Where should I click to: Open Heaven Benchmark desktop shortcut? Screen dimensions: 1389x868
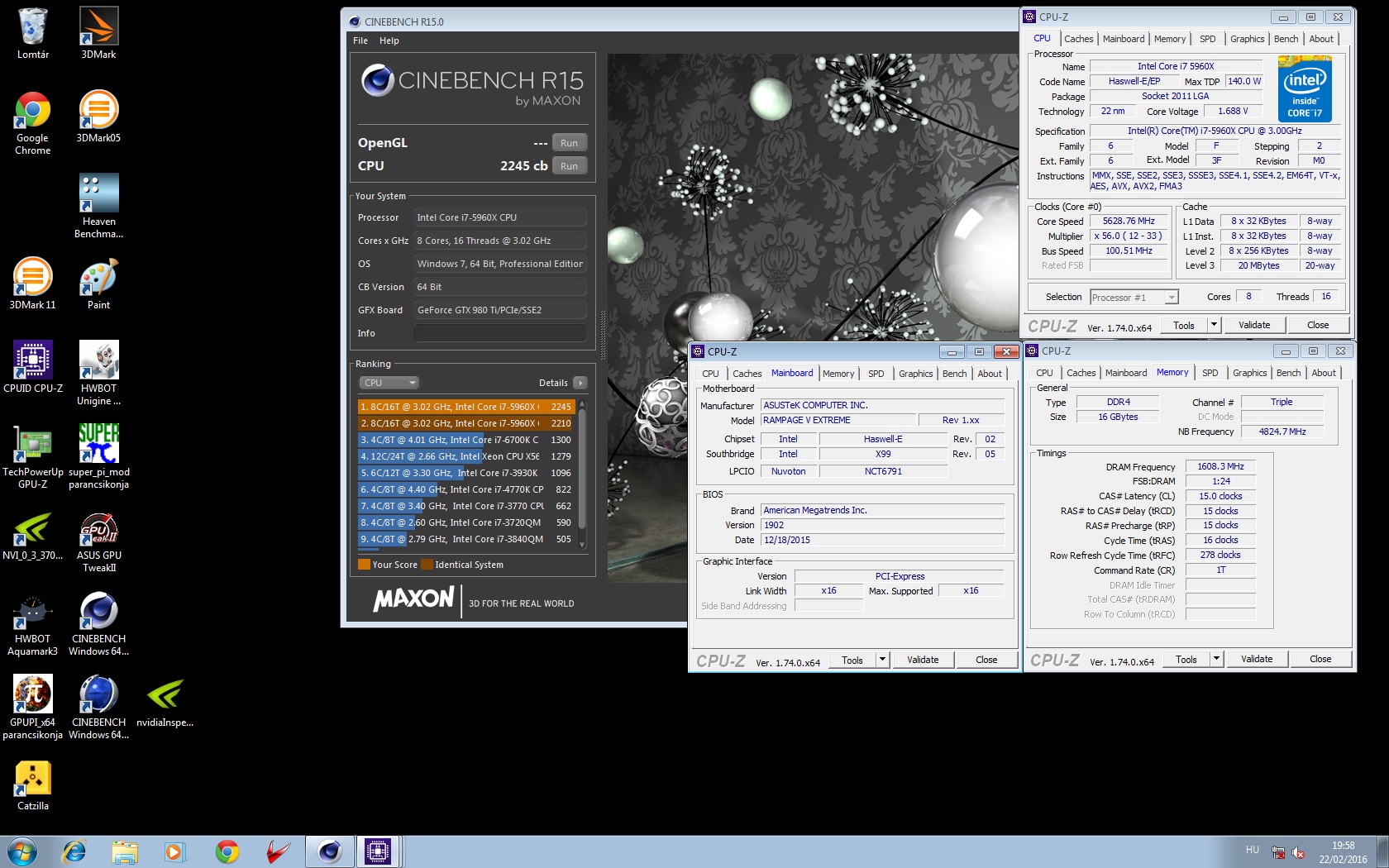point(98,206)
